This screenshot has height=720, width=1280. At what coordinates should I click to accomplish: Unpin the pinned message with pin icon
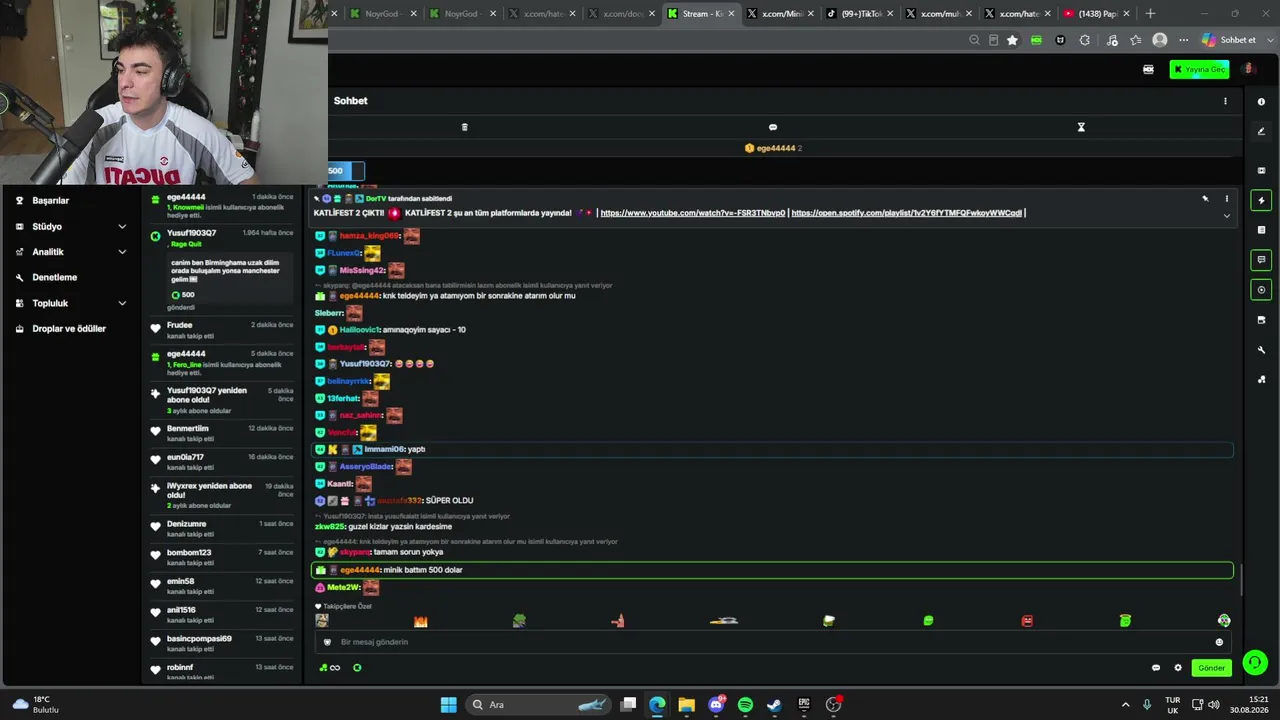(x=1205, y=199)
